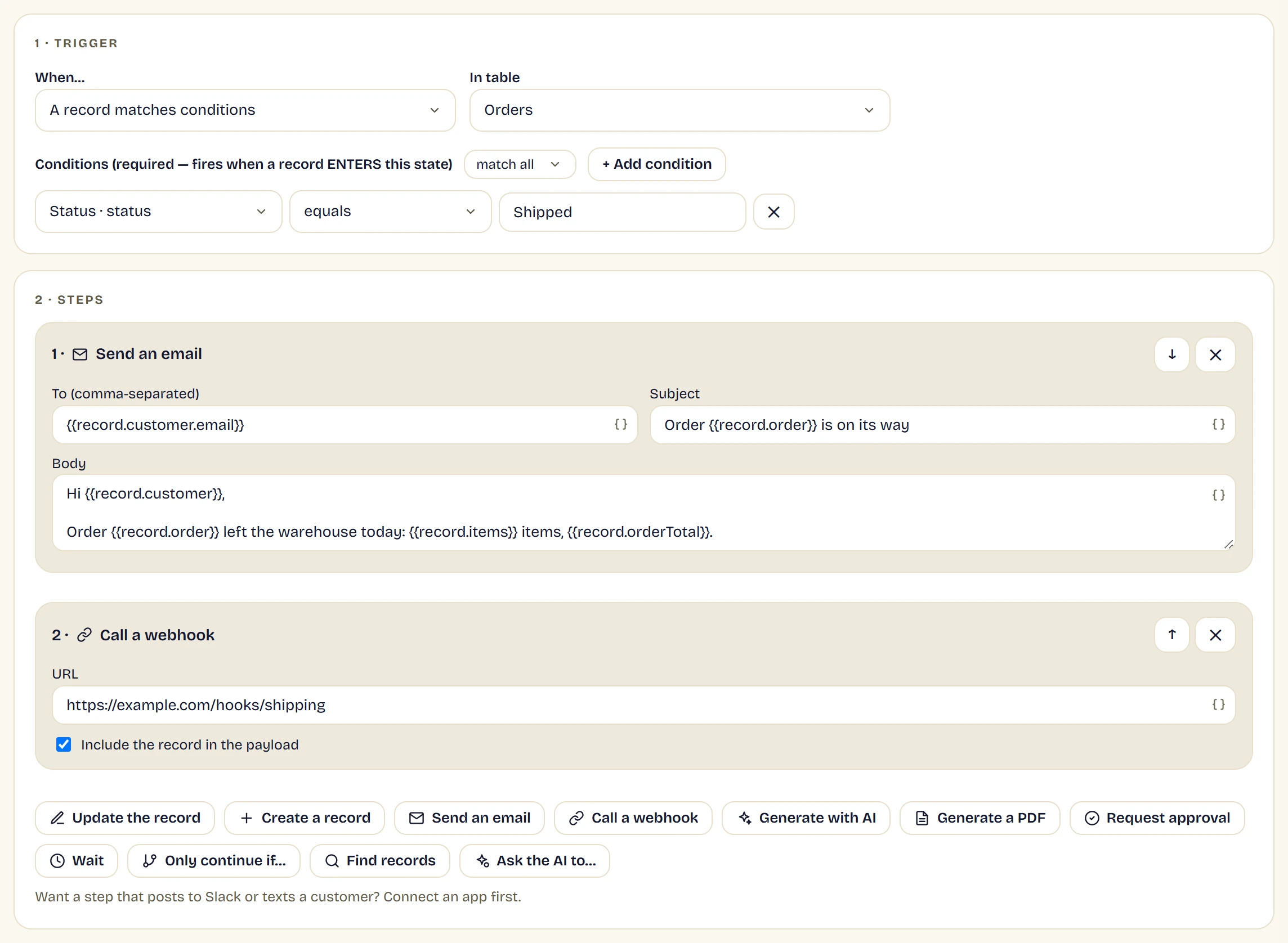Remove the Status equals Shipped condition

[x=773, y=212]
